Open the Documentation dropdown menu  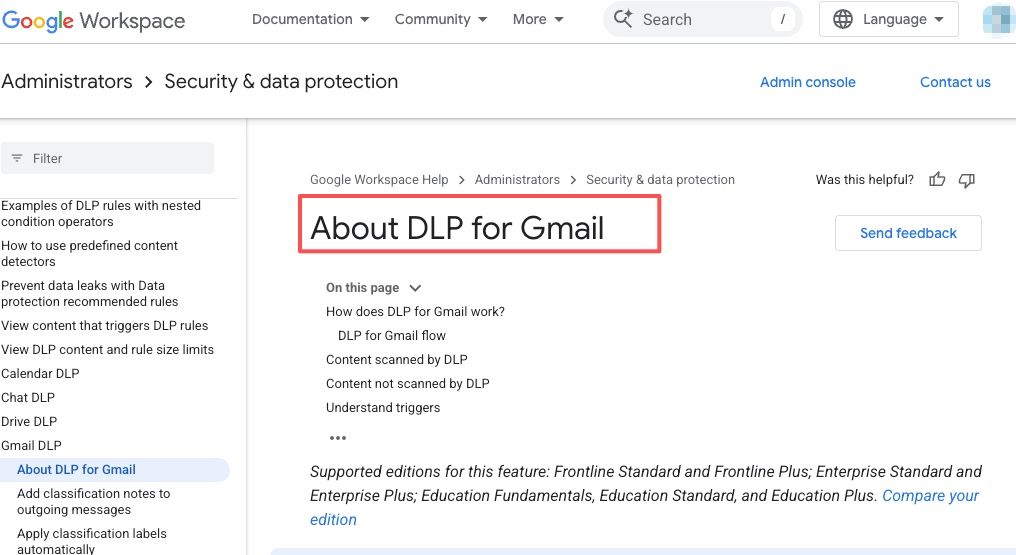click(310, 19)
